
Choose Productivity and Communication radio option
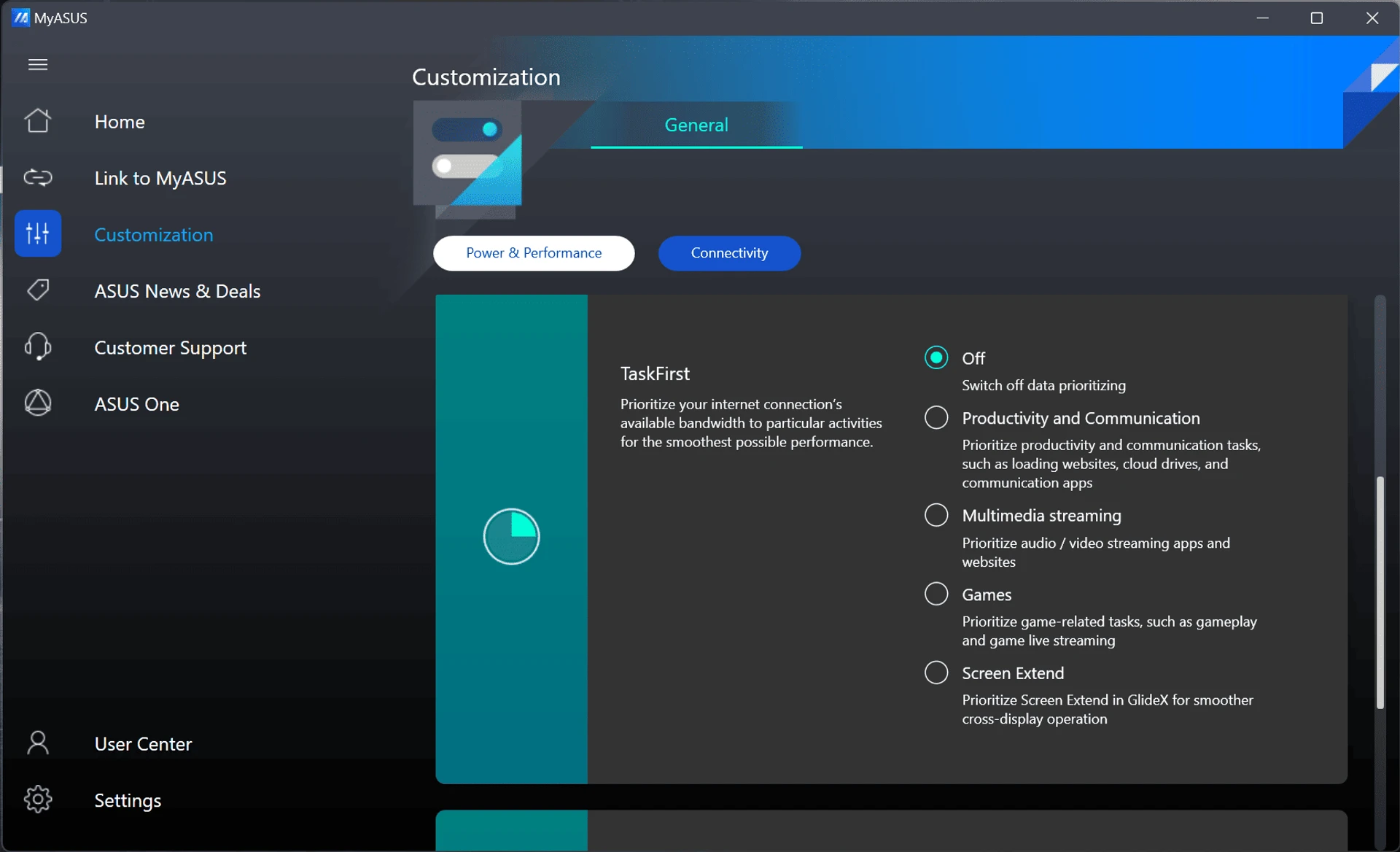936,417
